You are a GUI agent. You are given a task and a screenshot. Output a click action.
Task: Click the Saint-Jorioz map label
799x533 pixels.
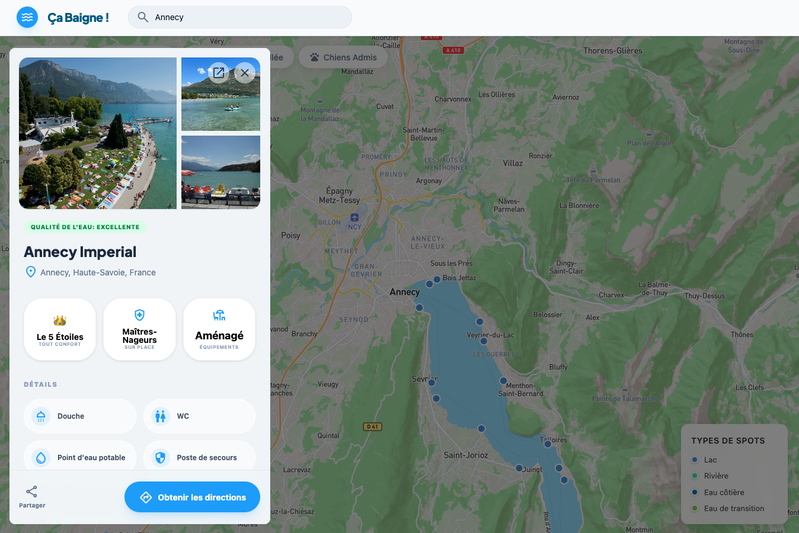tap(466, 455)
